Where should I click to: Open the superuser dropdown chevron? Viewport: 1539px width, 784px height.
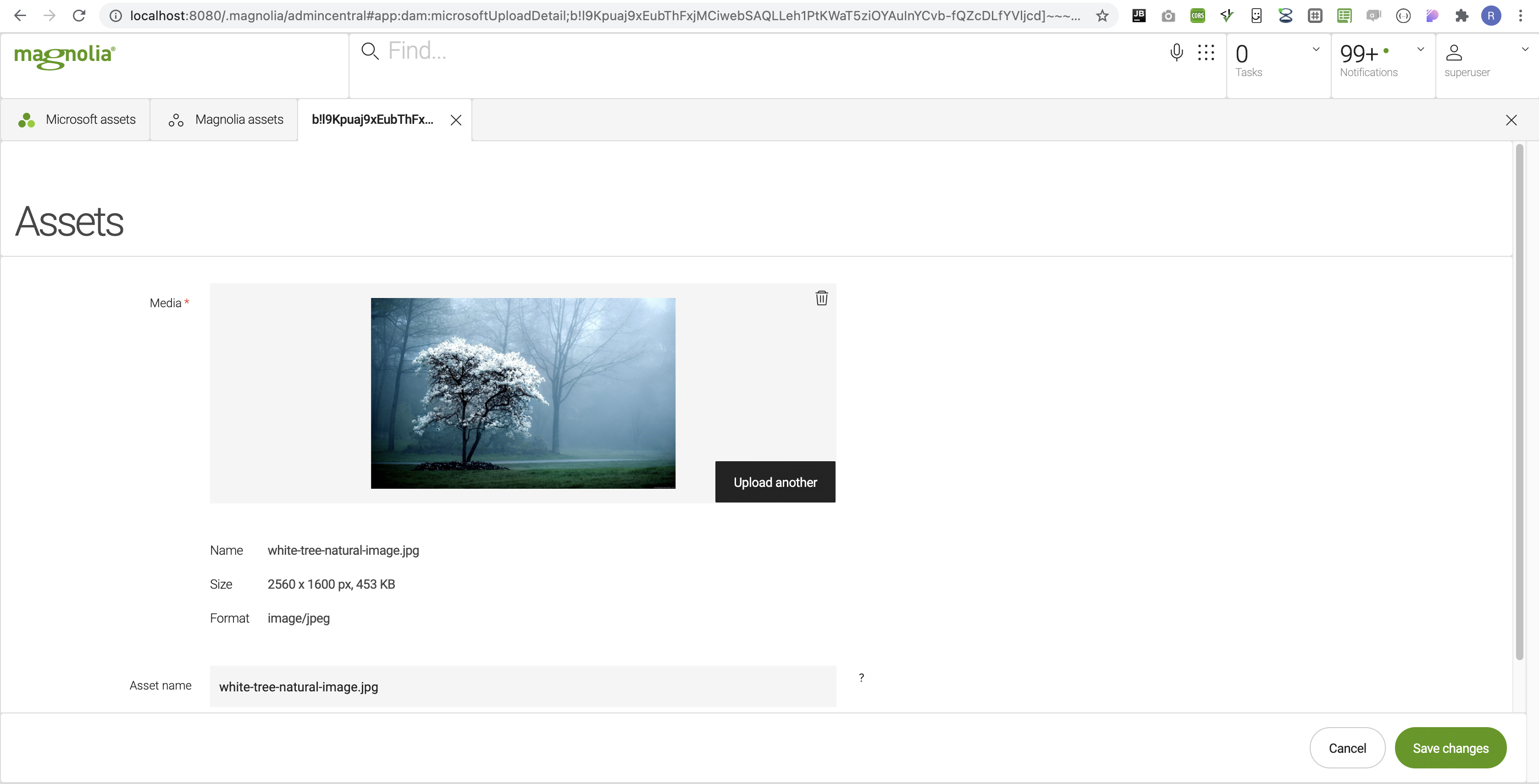pos(1525,49)
